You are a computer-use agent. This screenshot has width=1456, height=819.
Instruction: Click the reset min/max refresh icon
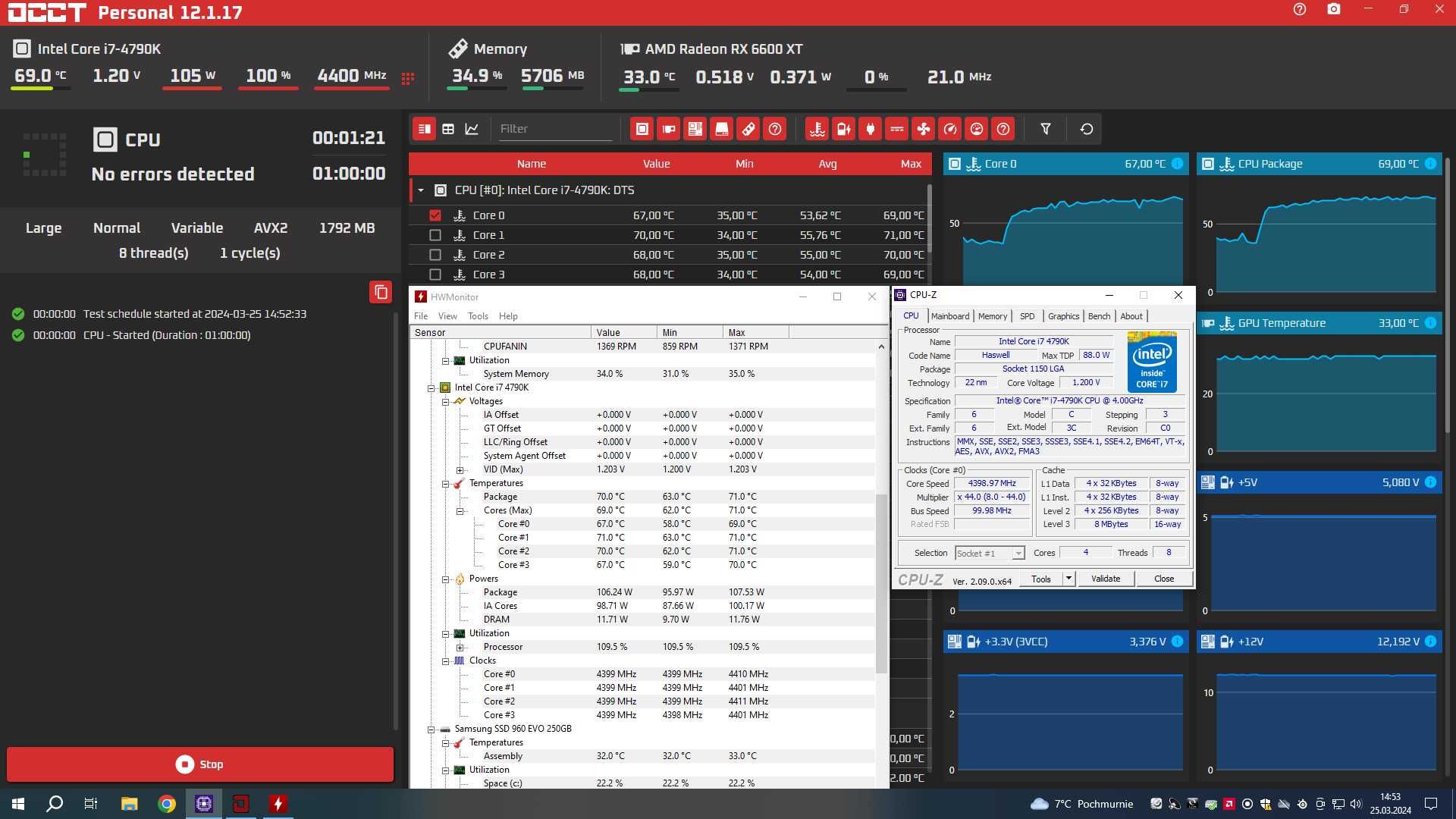(1086, 129)
